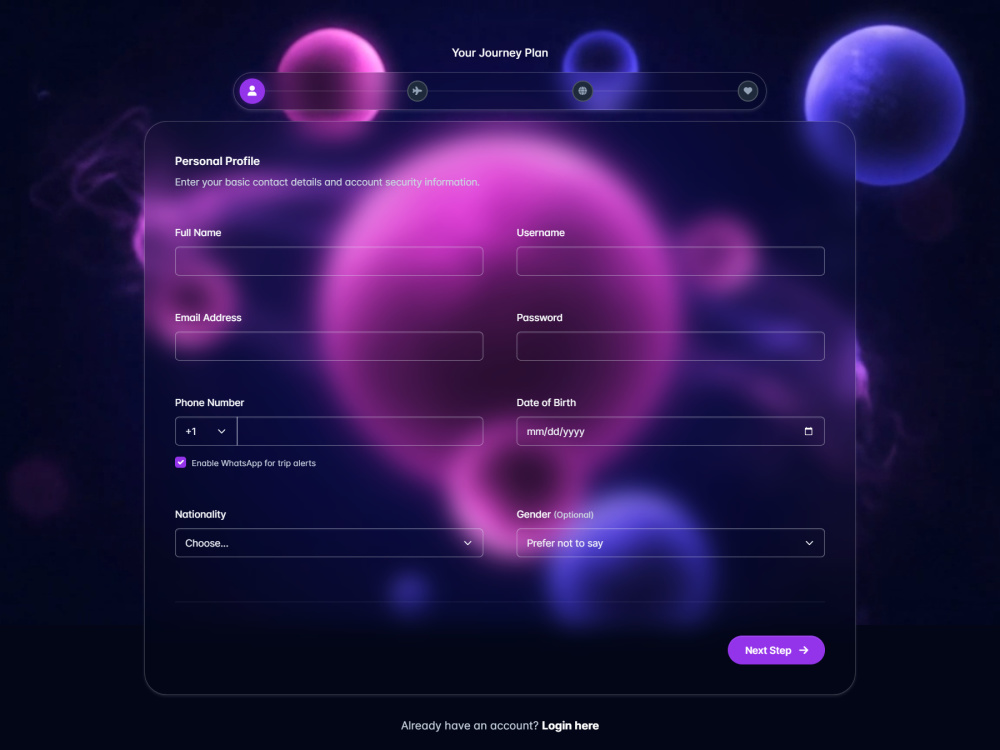The image size is (1000, 750).
Task: Continue with the Next Step button
Action: [776, 651]
